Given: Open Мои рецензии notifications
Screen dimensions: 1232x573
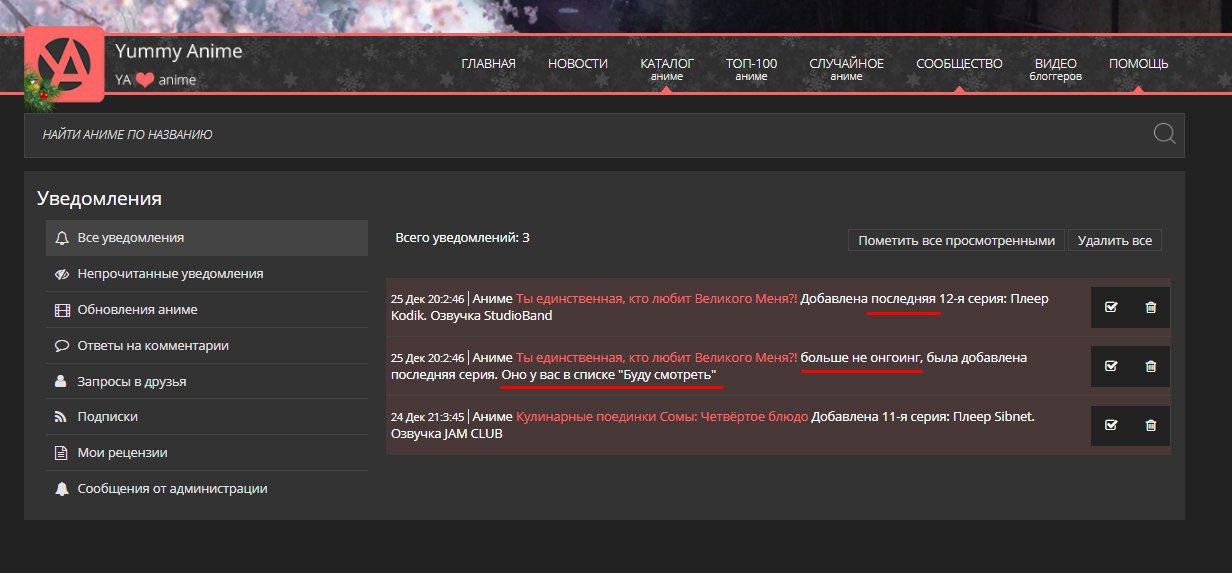Looking at the screenshot, I should coord(207,453).
